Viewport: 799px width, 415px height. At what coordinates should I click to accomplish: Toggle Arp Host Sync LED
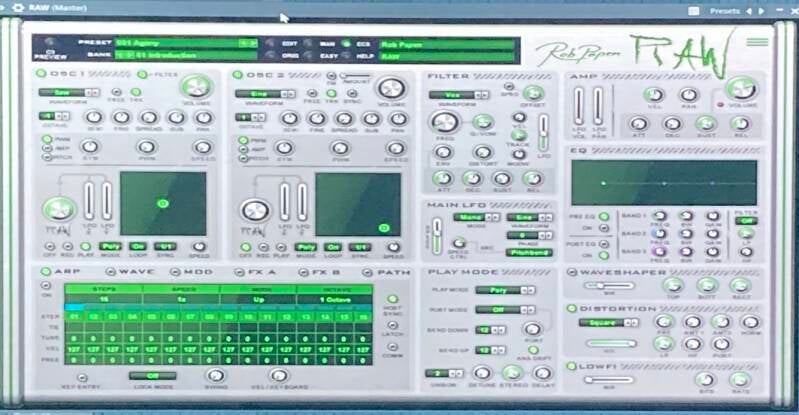392,299
